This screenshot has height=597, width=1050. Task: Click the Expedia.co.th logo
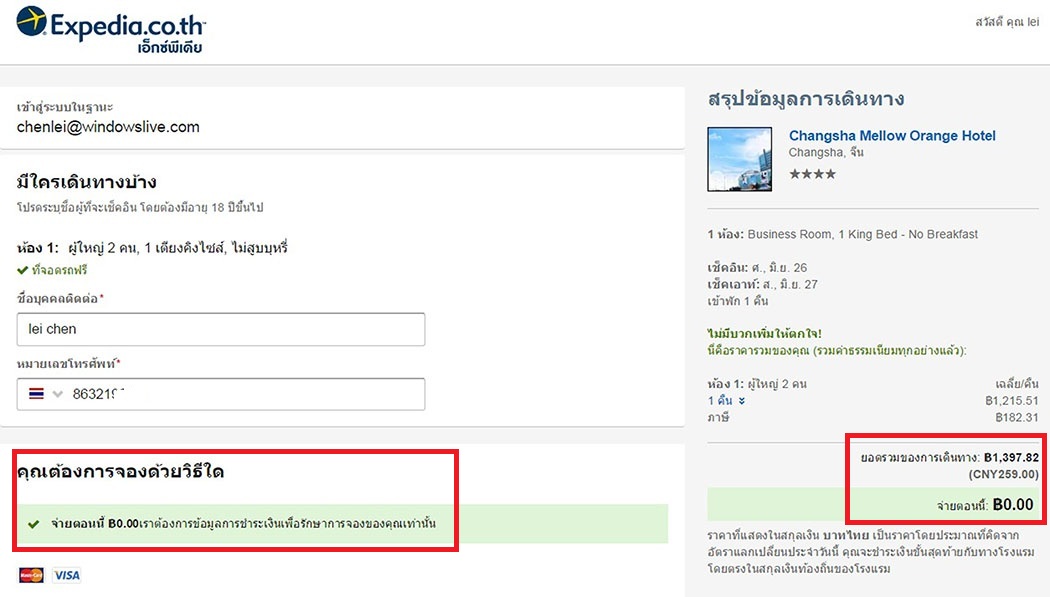click(111, 30)
